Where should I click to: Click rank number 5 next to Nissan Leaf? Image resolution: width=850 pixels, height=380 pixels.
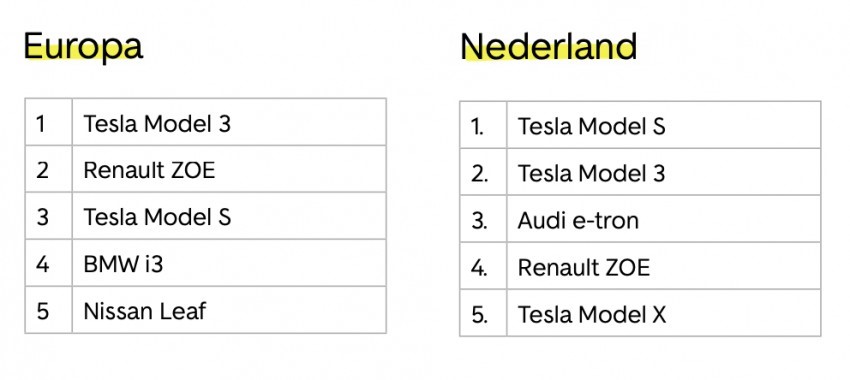point(42,311)
